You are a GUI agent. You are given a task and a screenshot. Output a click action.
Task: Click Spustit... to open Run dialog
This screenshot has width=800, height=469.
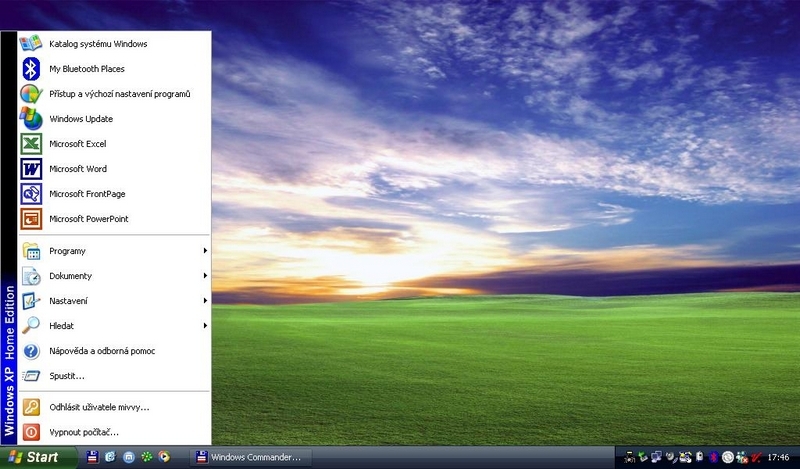66,376
